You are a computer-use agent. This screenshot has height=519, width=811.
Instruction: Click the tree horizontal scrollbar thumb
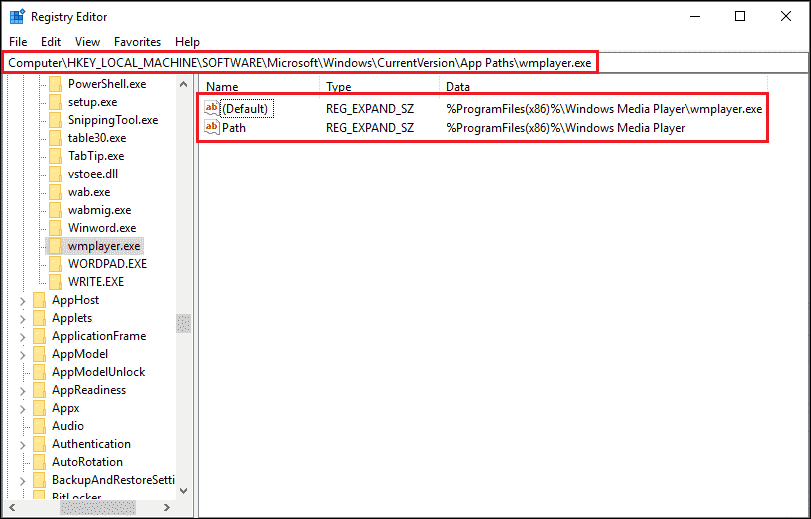98,508
